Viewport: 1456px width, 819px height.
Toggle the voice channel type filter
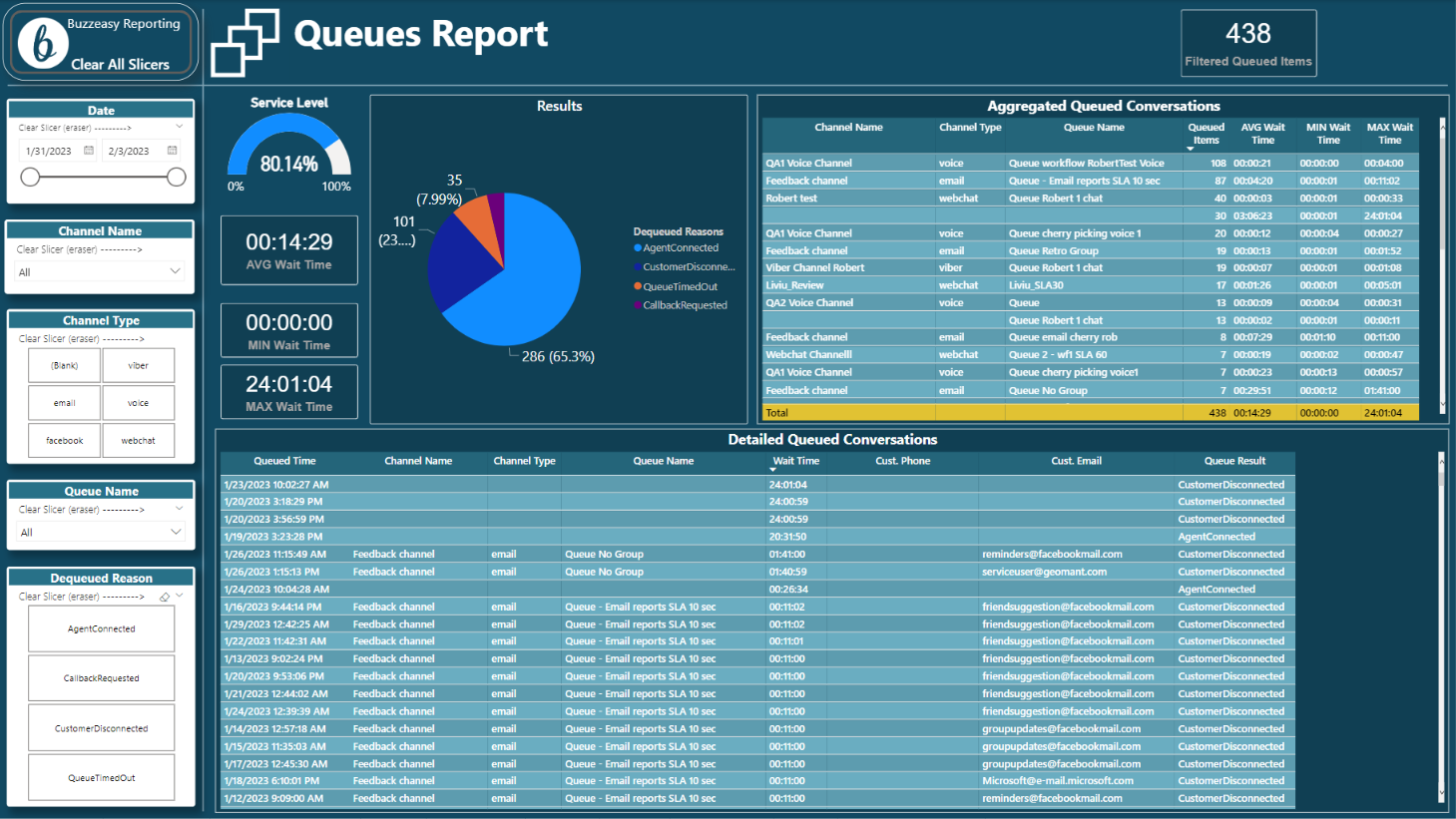(140, 402)
